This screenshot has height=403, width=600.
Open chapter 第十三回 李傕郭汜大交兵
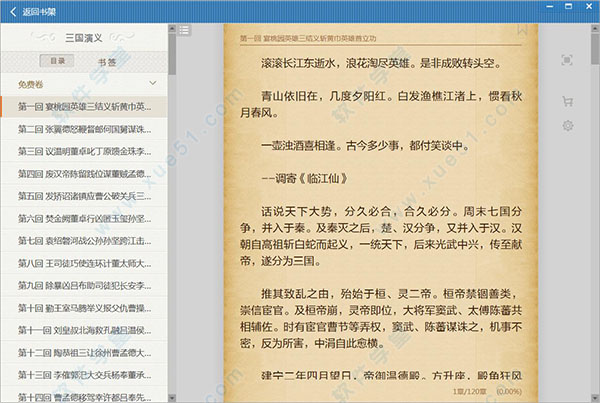[84, 375]
